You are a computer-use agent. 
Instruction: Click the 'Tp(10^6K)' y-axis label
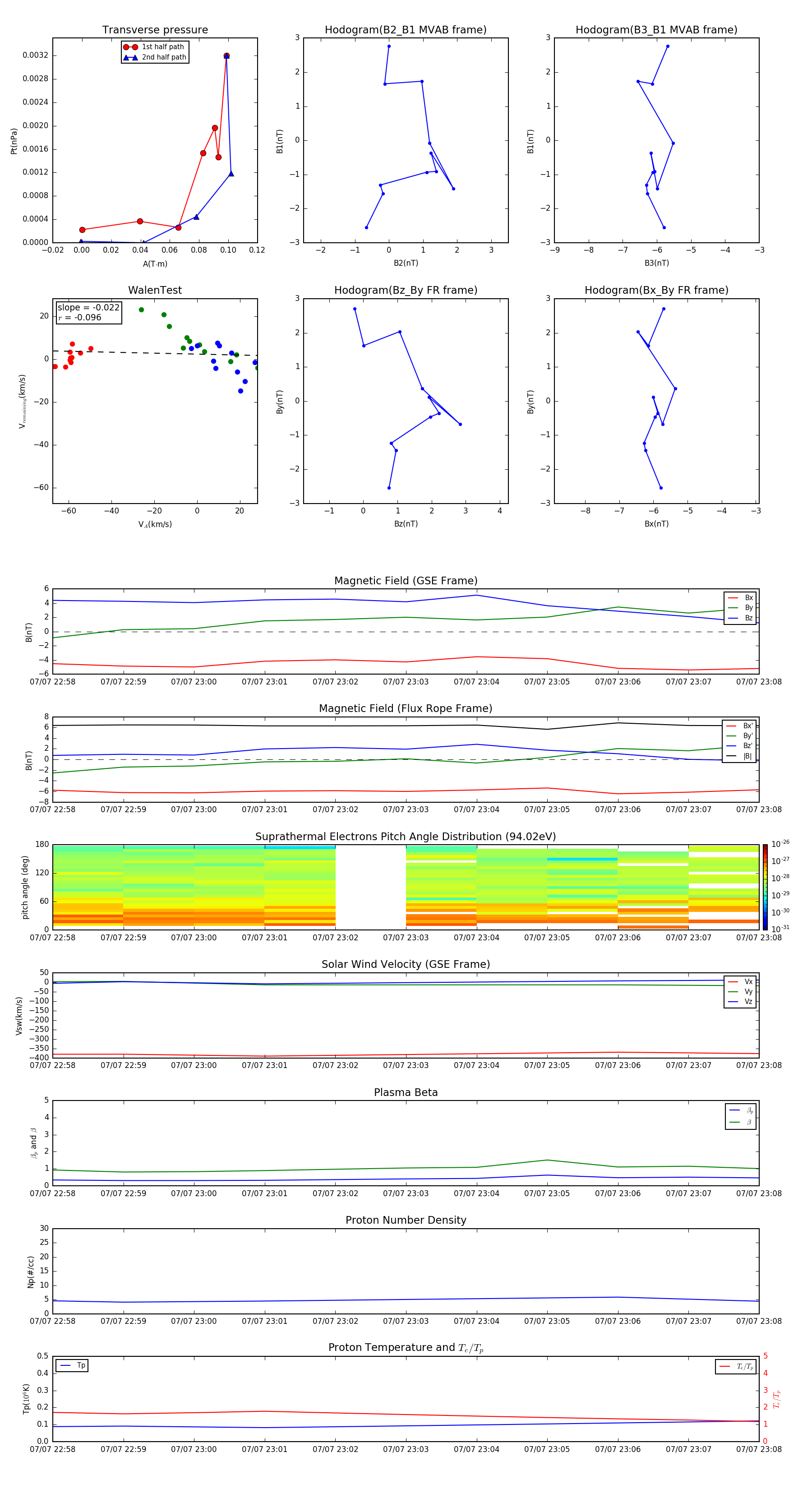(26, 1399)
